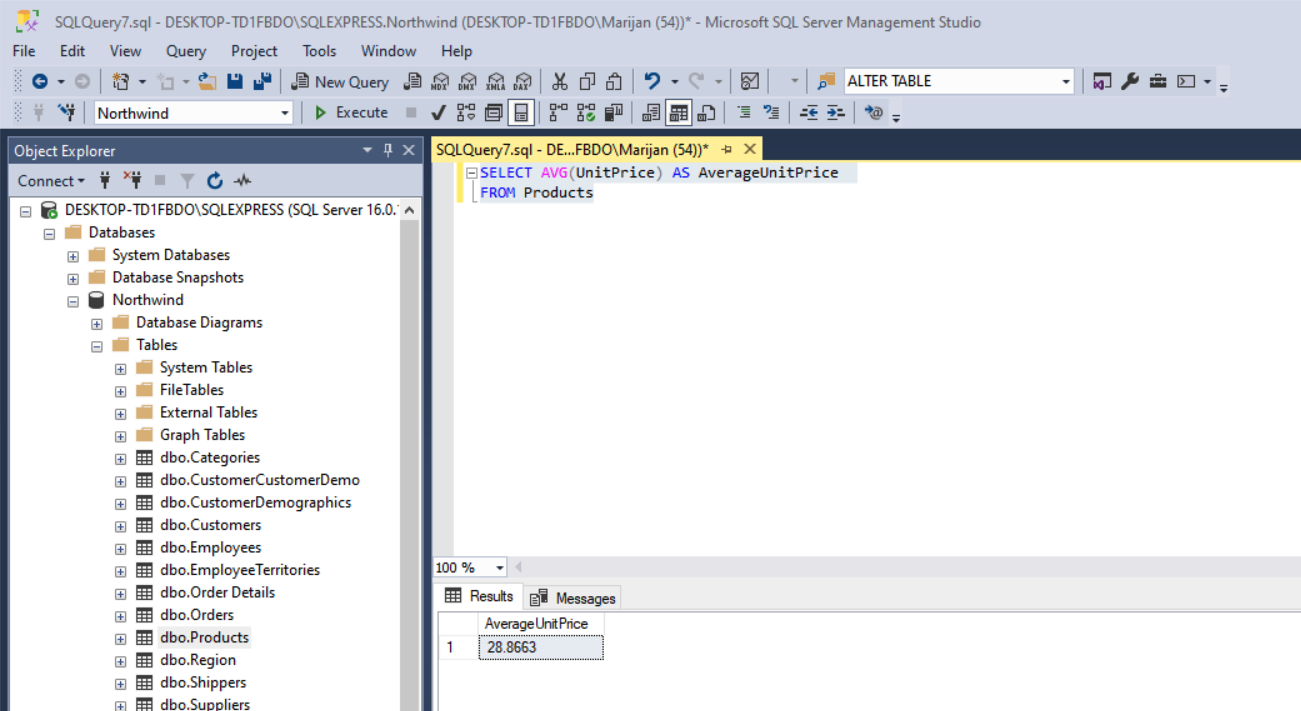This screenshot has width=1301, height=711.
Task: Comment out the selected lines
Action: [x=744, y=113]
